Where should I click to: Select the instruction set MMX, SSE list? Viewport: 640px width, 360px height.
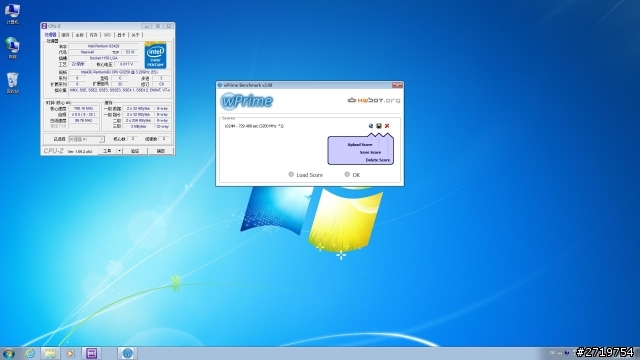tap(120, 90)
